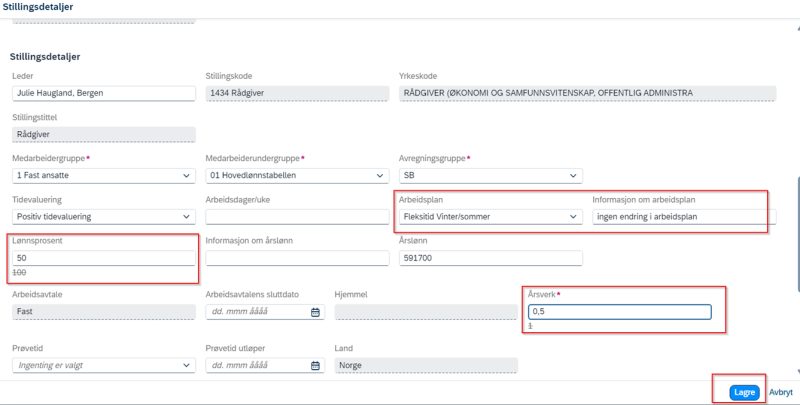Viewport: 800px width, 405px height.
Task: Open calendar picker for Arbeidsavtalens sluttdato
Action: [x=315, y=312]
